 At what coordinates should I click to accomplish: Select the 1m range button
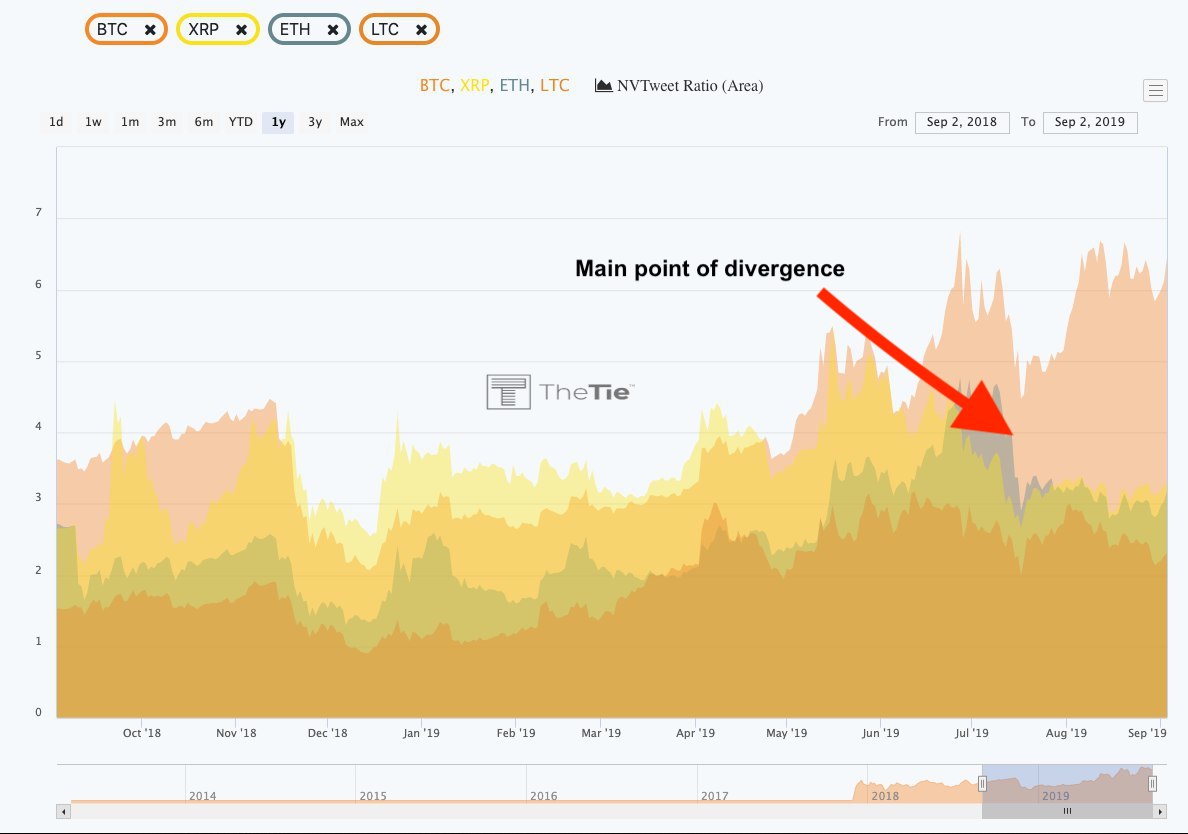click(x=130, y=122)
